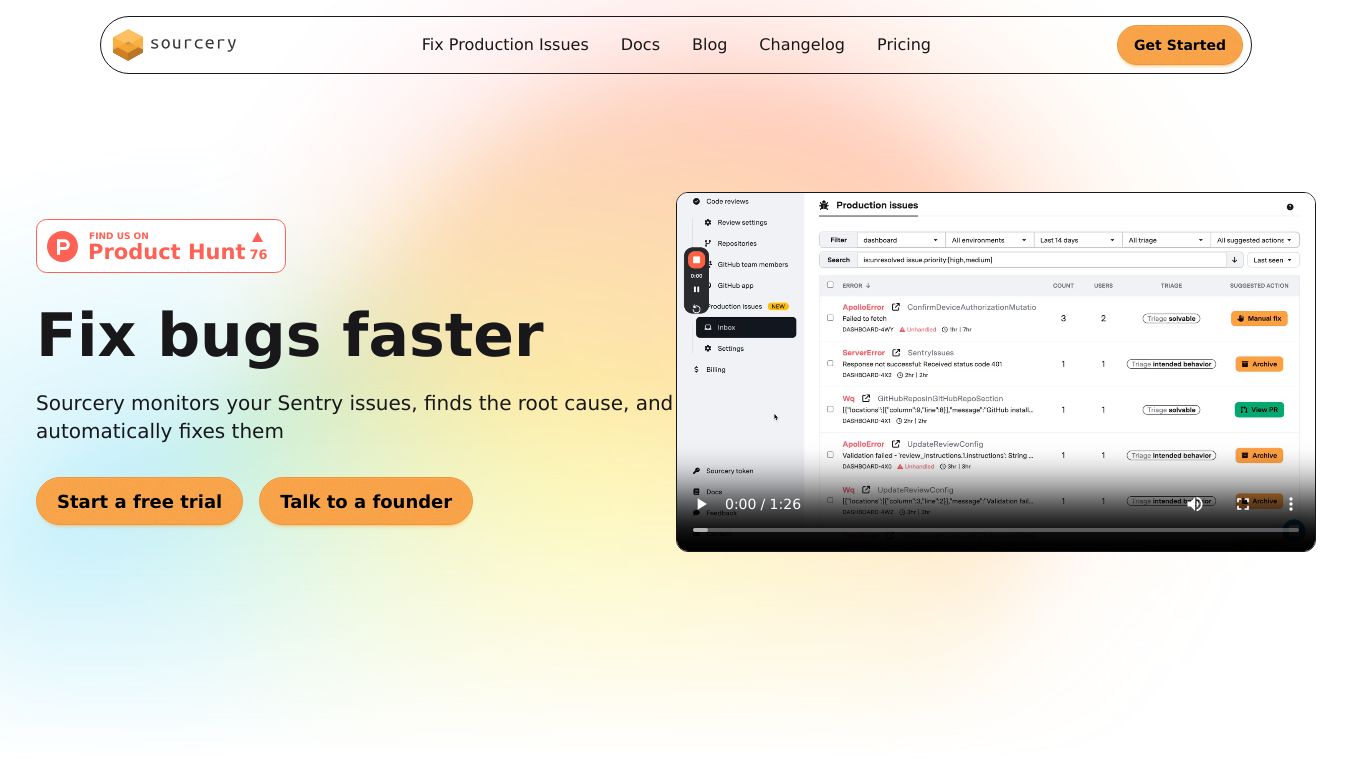This screenshot has width=1352, height=760.
Task: Open Fix Production Issues in the top nav
Action: [505, 45]
